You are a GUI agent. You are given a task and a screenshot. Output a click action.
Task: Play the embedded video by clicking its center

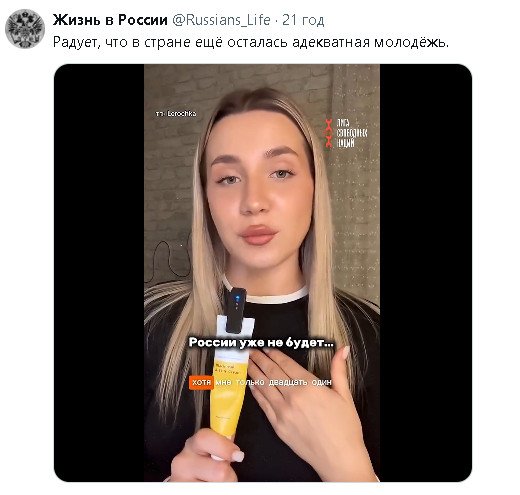[x=263, y=273]
